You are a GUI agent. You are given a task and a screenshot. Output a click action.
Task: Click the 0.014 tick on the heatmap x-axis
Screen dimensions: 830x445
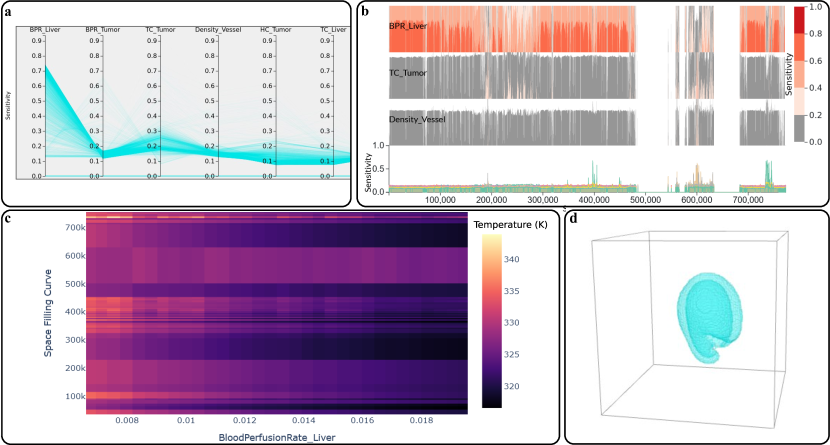303,420
